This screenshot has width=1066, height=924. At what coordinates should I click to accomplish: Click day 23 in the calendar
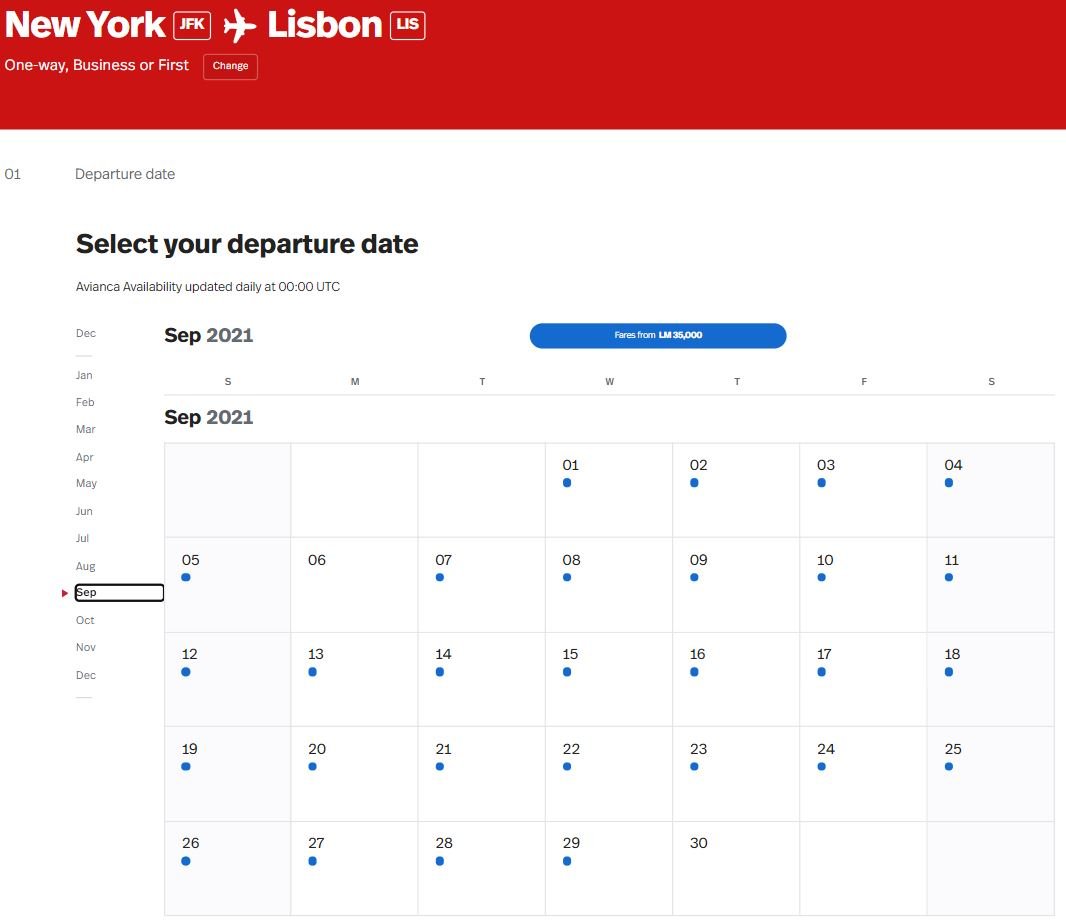(x=736, y=774)
